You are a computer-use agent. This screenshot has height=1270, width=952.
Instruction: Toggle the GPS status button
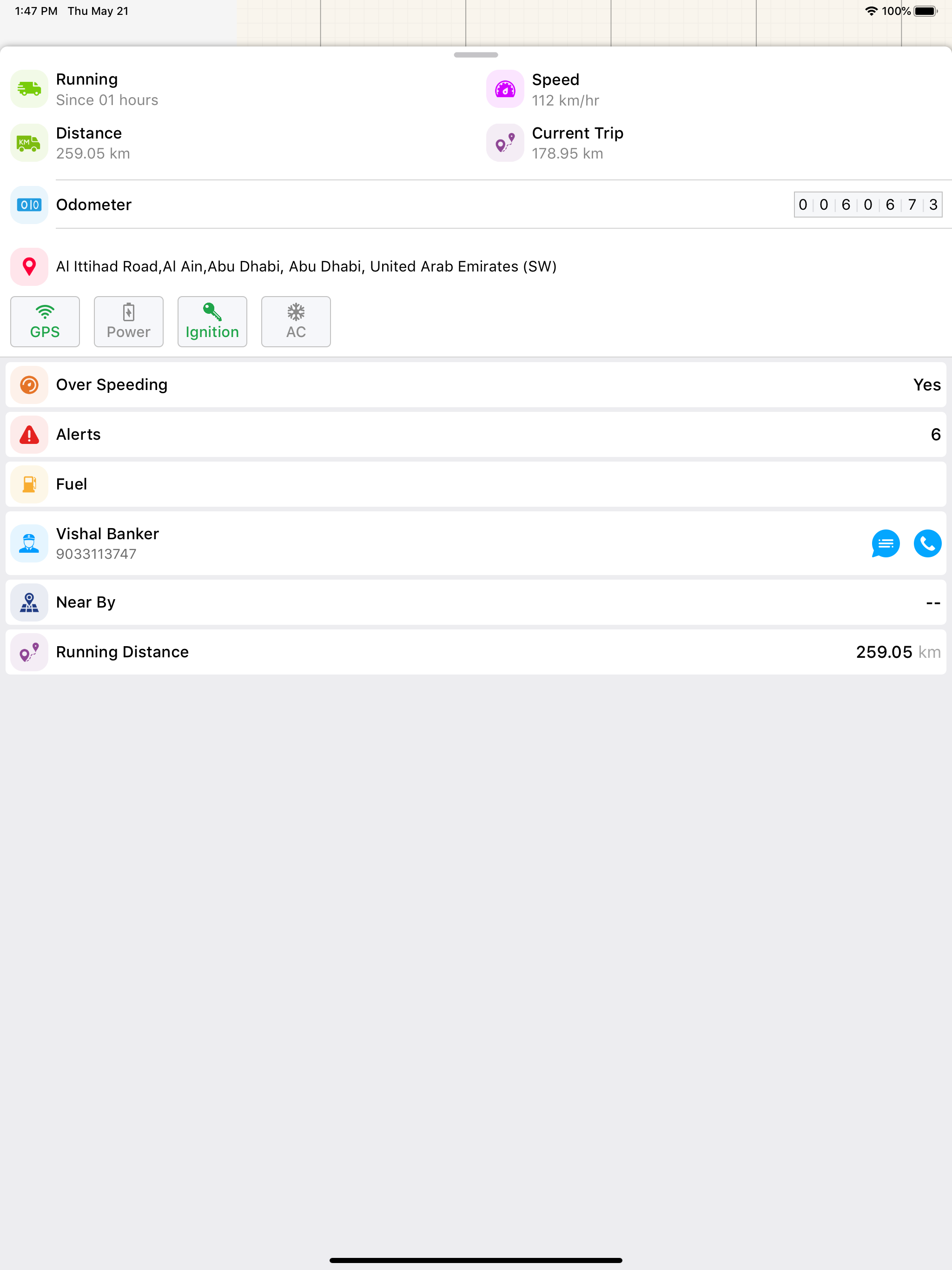tap(45, 322)
